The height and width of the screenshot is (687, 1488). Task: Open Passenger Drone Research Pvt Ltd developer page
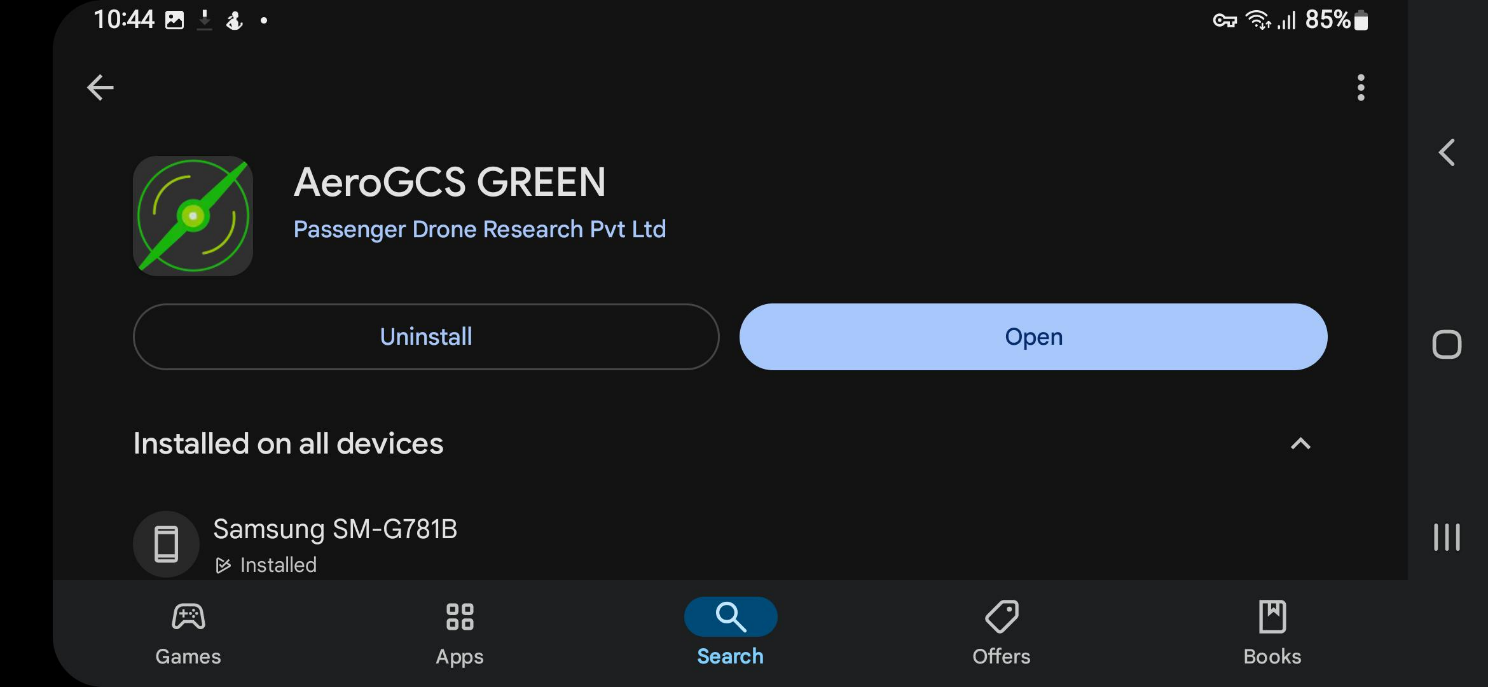479,229
